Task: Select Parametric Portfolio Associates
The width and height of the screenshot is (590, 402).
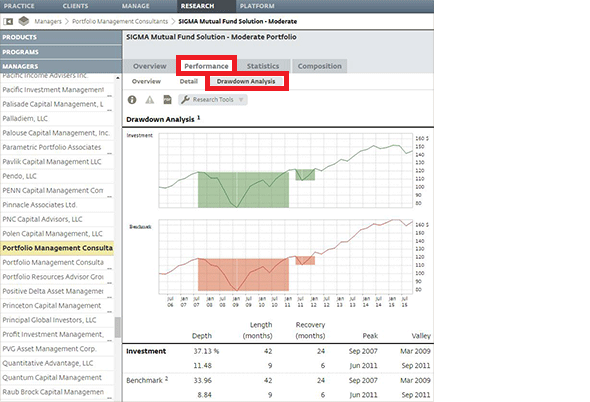Action: (x=57, y=147)
